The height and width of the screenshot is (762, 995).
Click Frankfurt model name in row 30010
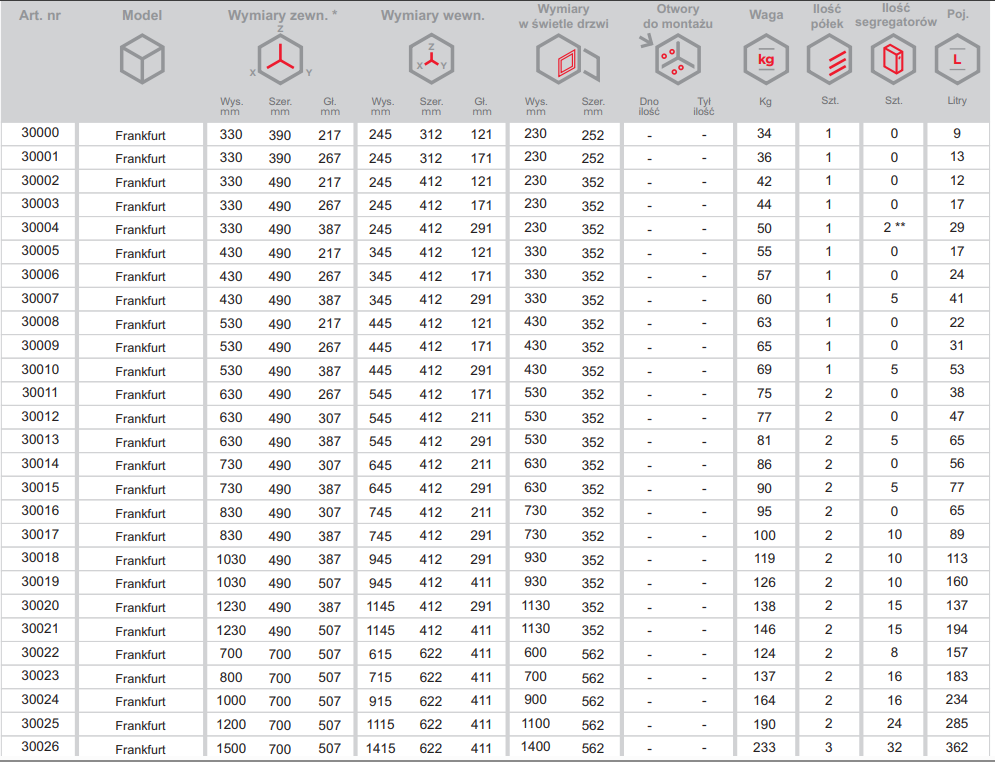click(x=140, y=371)
